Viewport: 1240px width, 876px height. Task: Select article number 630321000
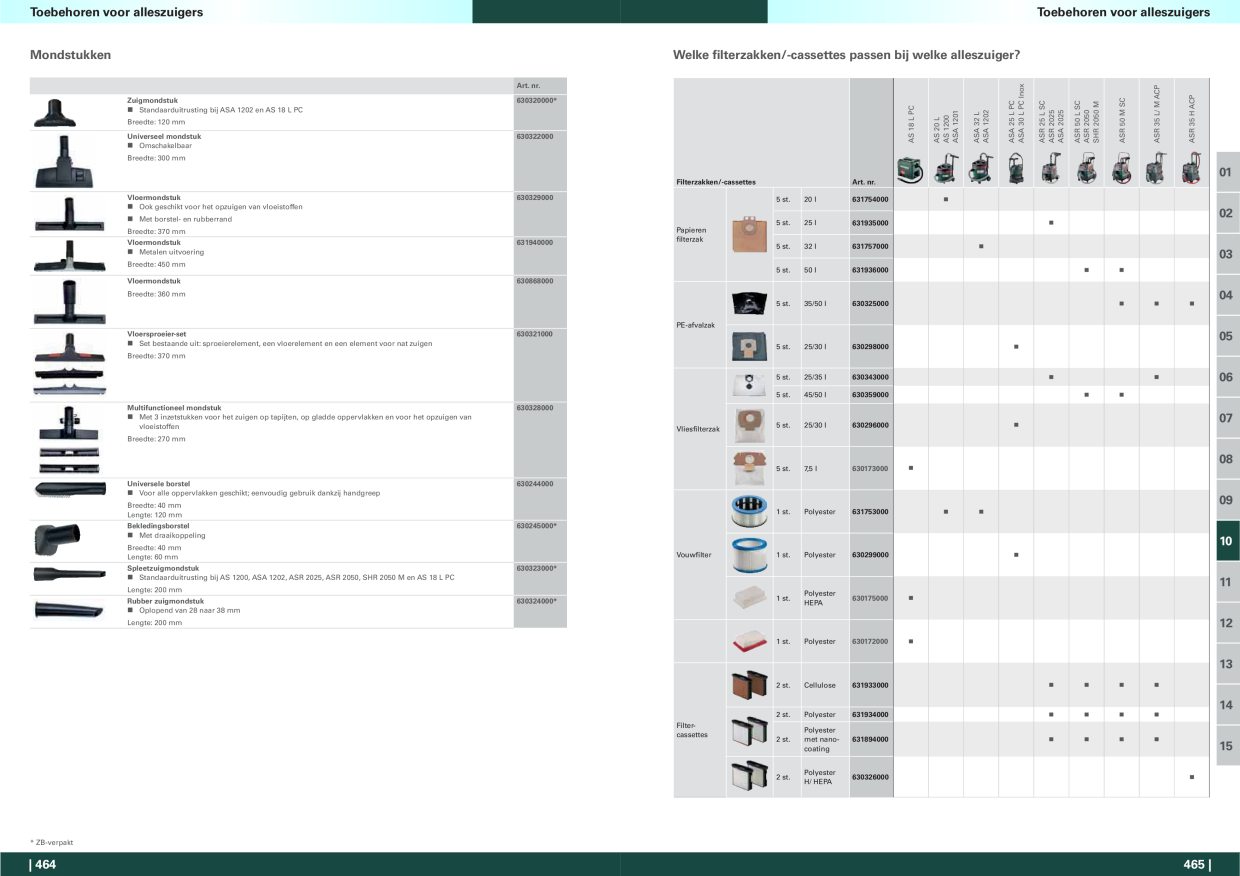coord(535,334)
